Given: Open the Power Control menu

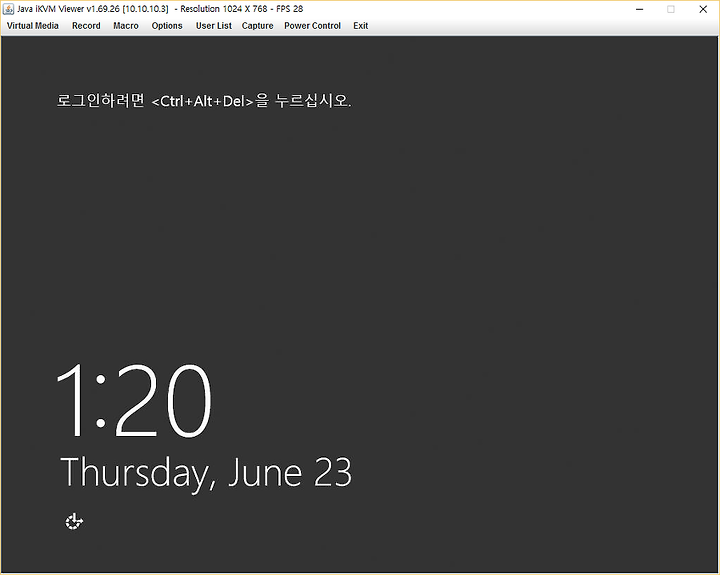Looking at the screenshot, I should 312,26.
